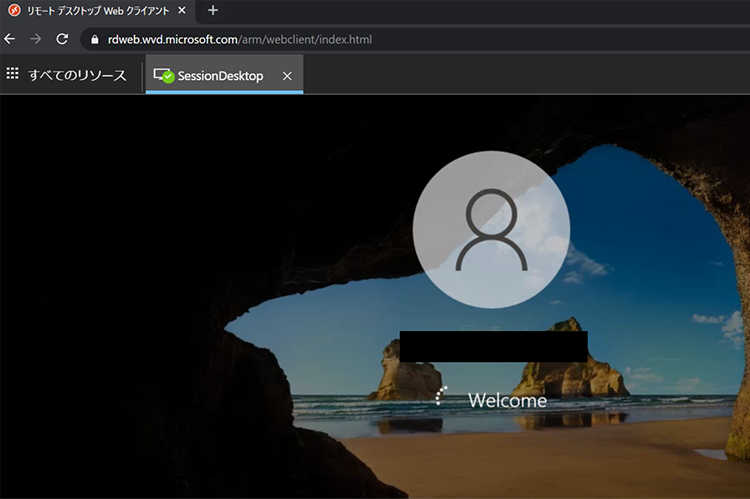Select the リモート デスクトップ Web クライアント browser tab
Image resolution: width=750 pixels, height=499 pixels.
95,10
